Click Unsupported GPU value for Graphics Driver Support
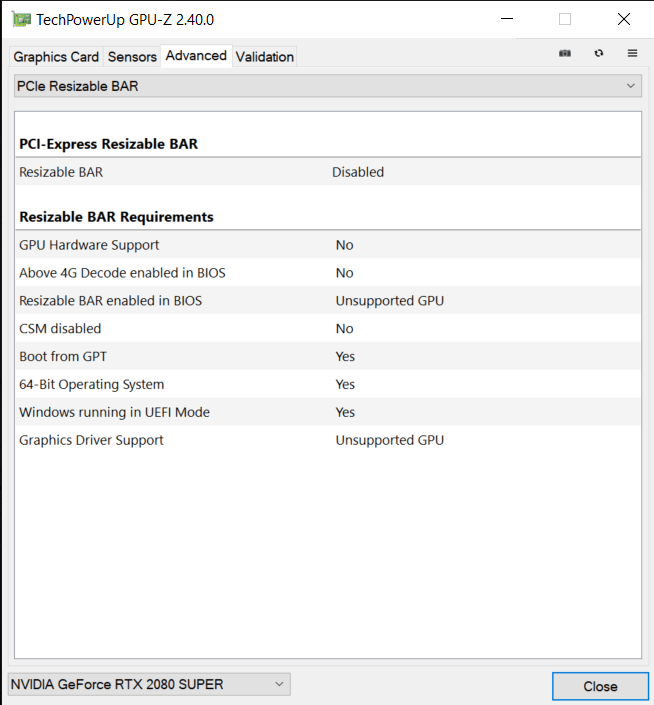This screenshot has width=654, height=705. tap(390, 440)
